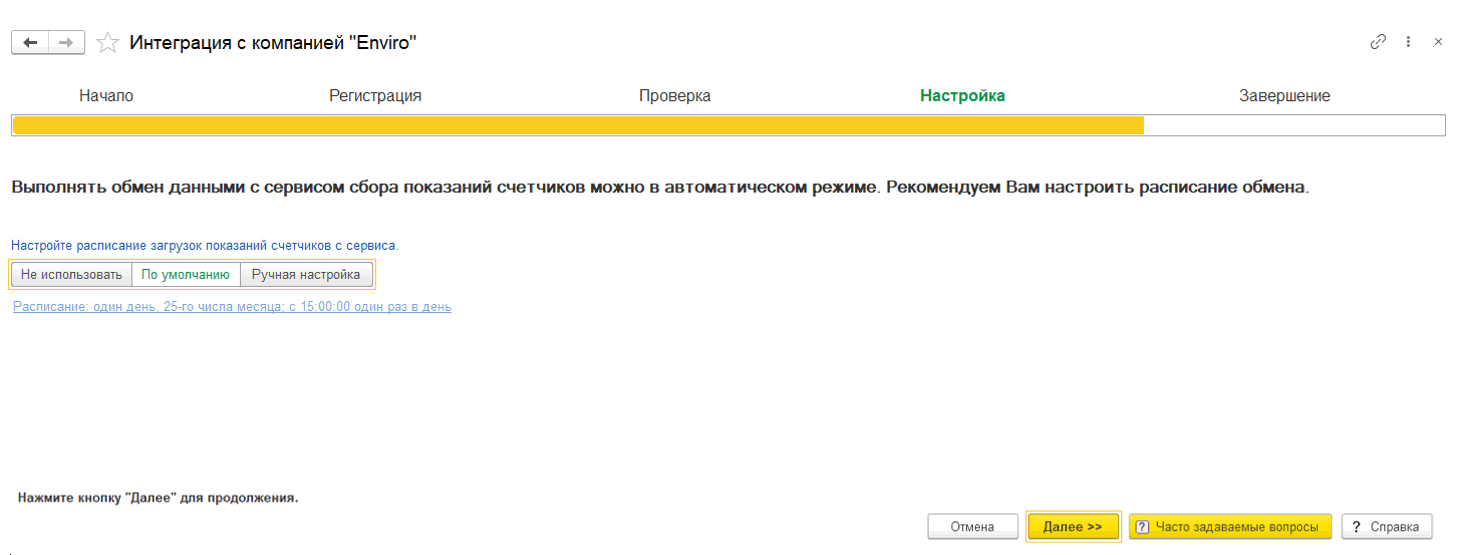The width and height of the screenshot is (1473, 555).
Task: Click the "Отмена" button
Action: (x=972, y=527)
